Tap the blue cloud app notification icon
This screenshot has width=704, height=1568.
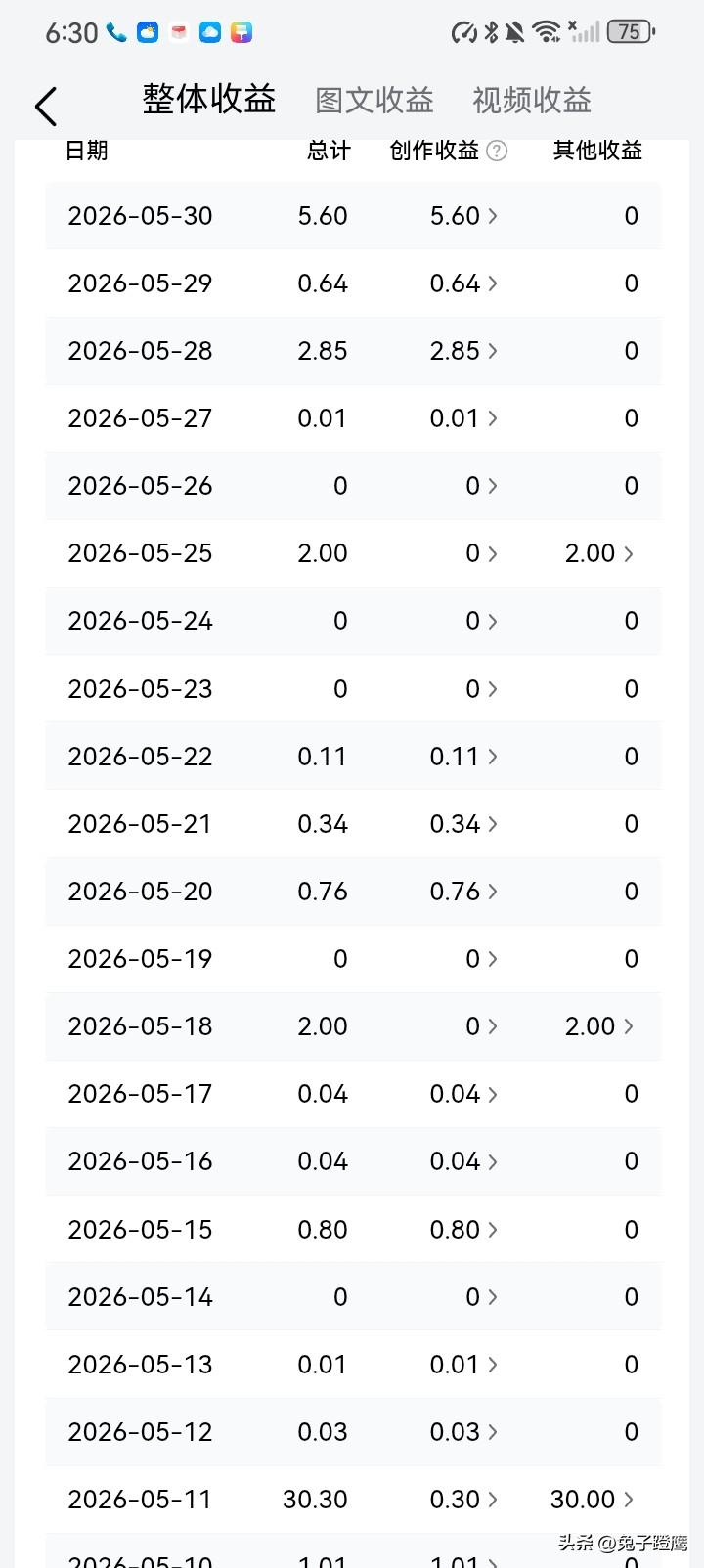click(x=210, y=32)
